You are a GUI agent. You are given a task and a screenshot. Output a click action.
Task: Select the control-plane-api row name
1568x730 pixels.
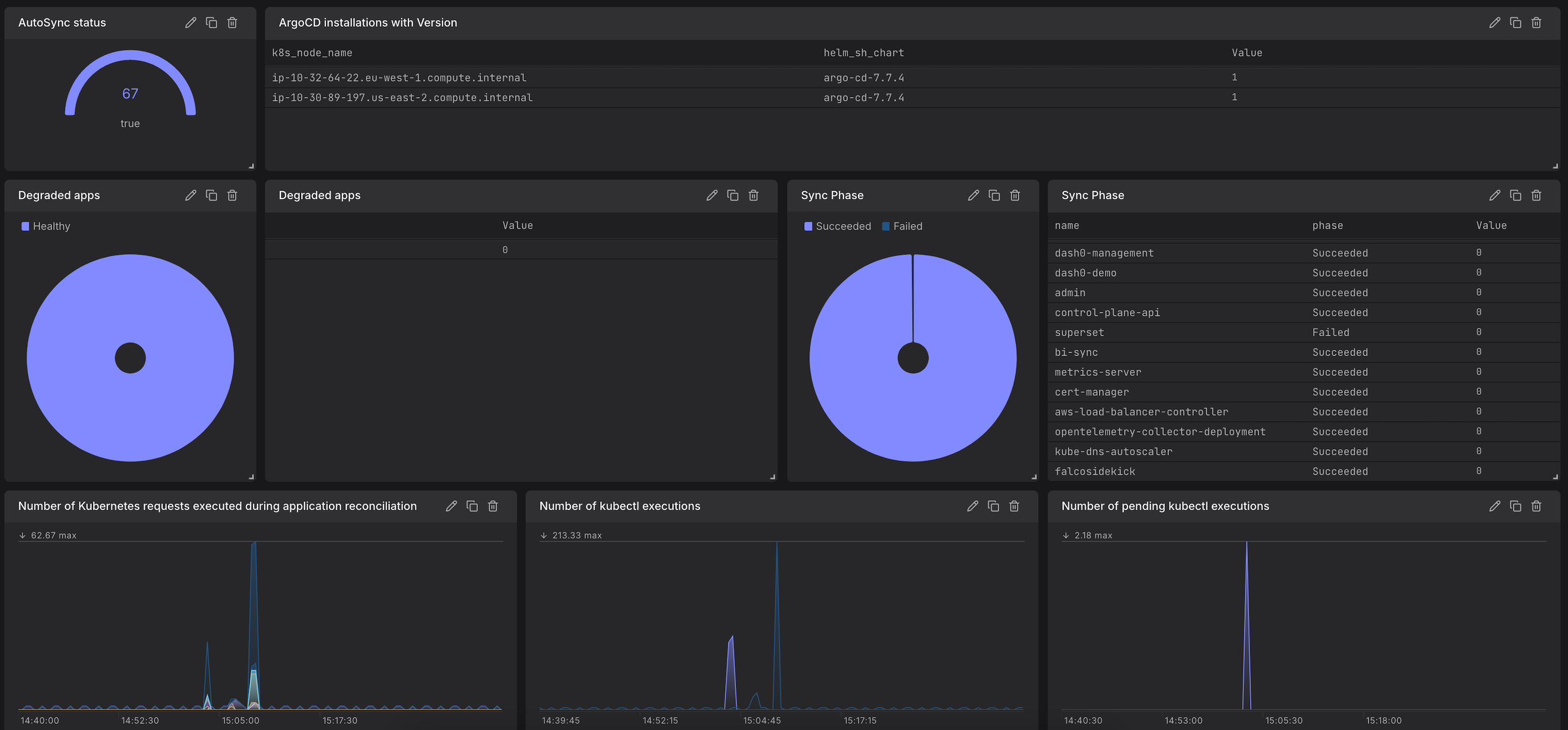point(1107,312)
